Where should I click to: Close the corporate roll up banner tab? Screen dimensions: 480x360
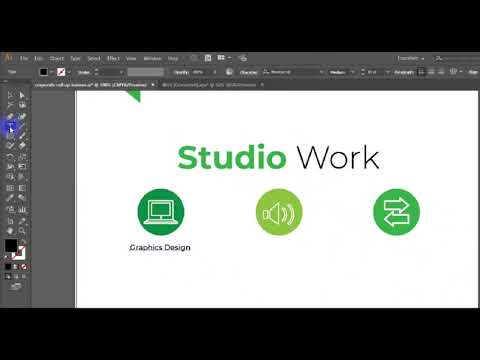pos(153,85)
